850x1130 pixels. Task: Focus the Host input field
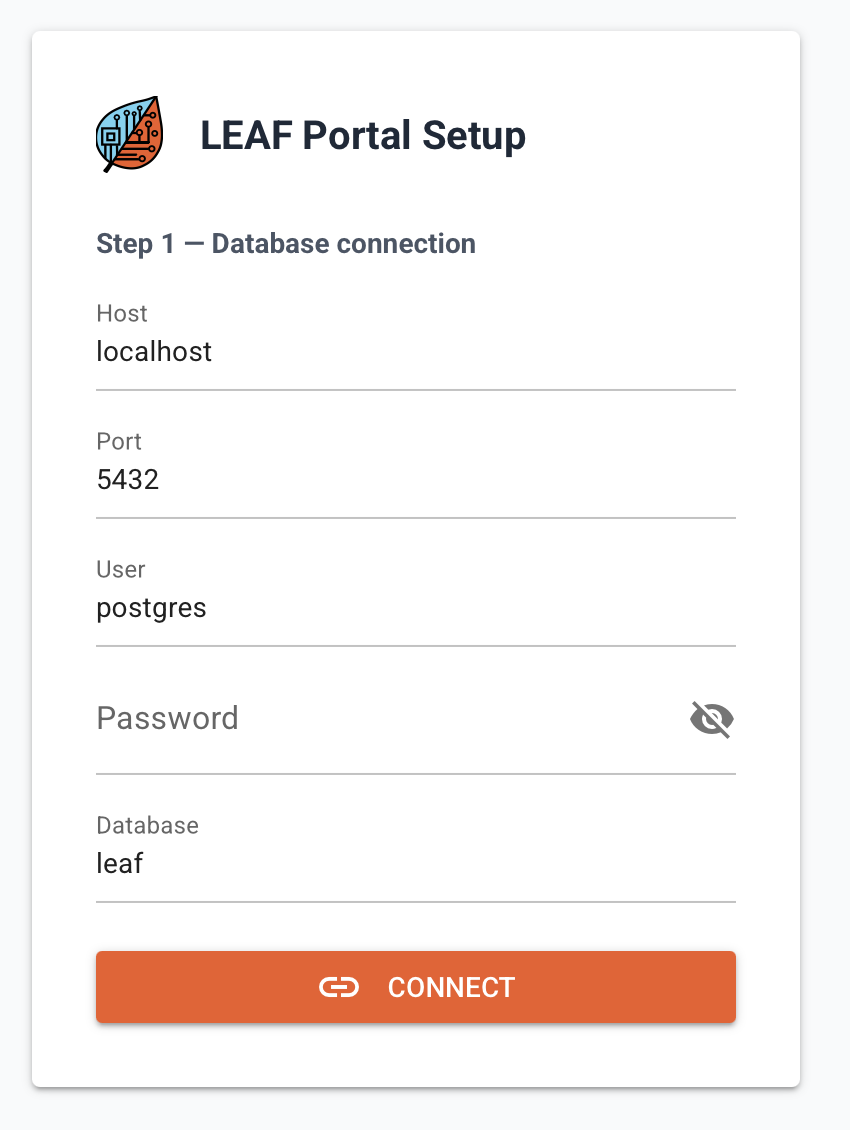click(x=415, y=352)
